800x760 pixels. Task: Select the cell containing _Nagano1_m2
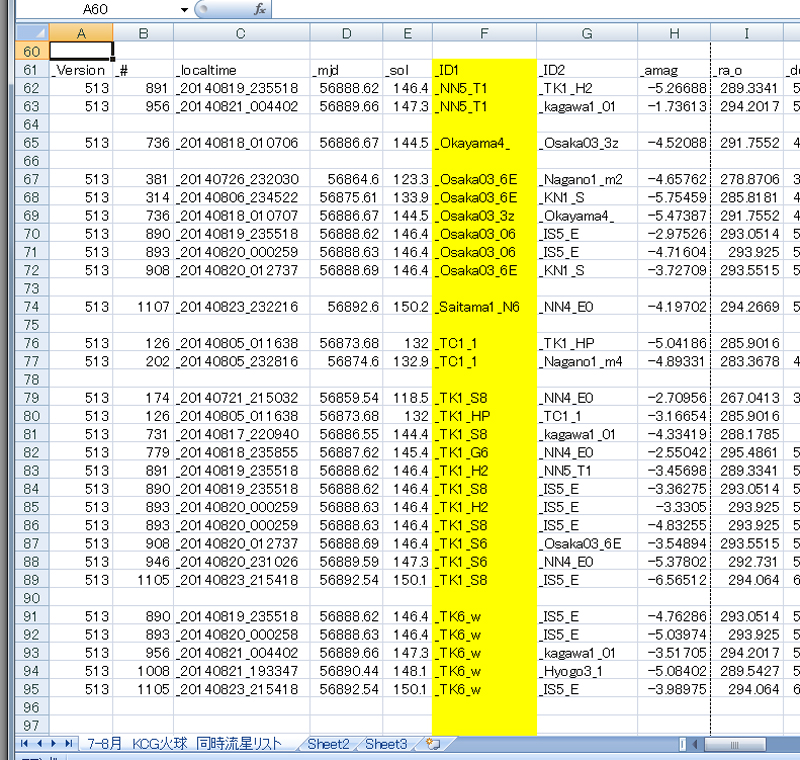pos(587,179)
